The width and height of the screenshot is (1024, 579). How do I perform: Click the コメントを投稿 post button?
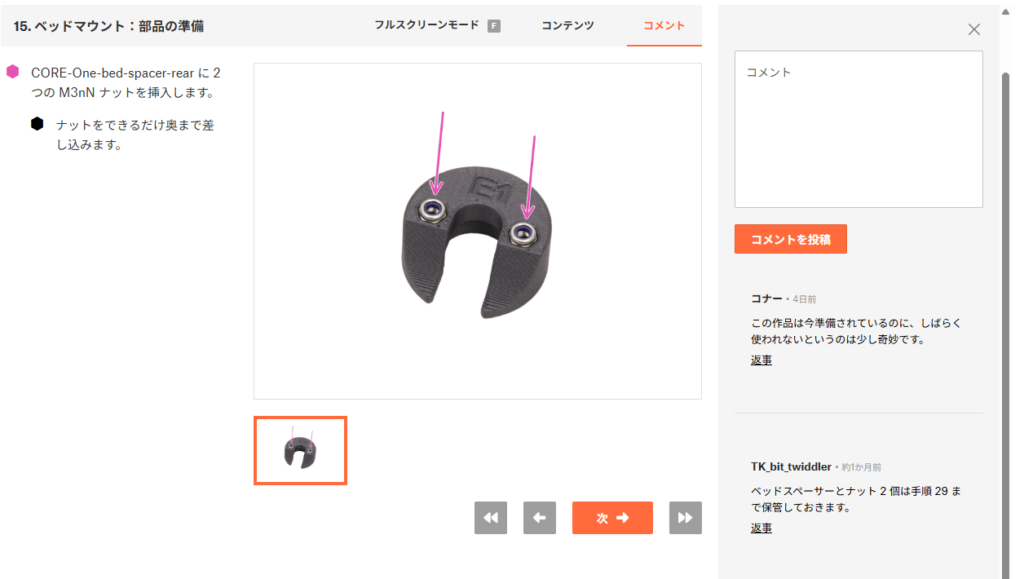pyautogui.click(x=790, y=239)
